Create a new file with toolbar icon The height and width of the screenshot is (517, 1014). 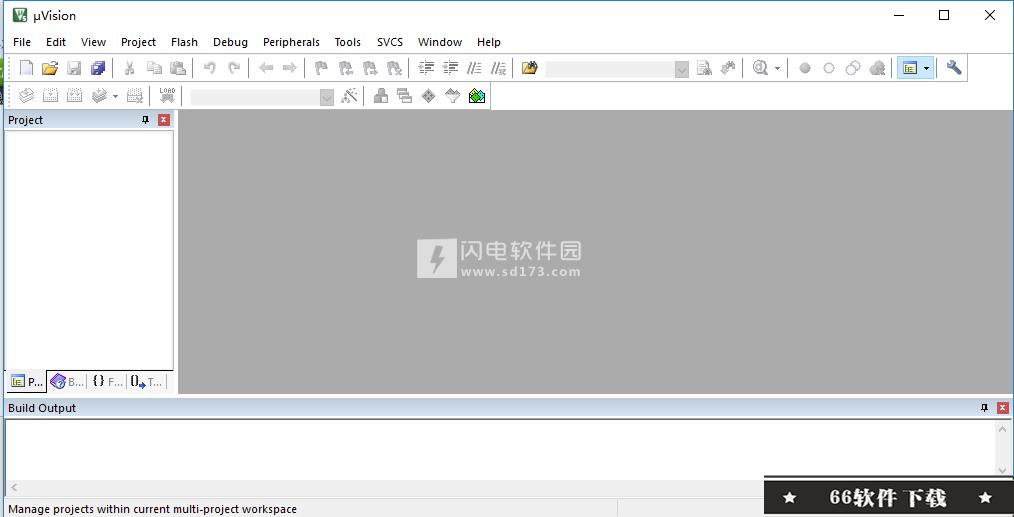[27, 67]
